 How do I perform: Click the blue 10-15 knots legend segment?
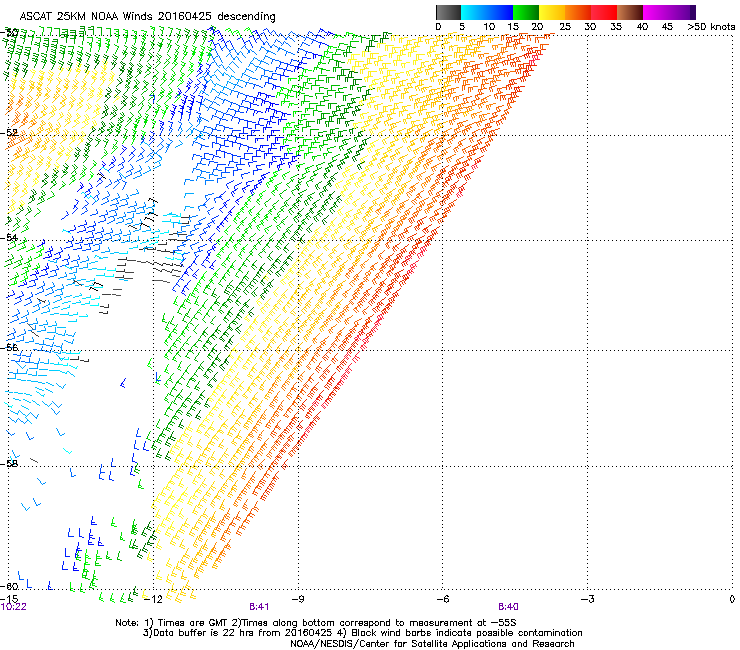[499, 12]
